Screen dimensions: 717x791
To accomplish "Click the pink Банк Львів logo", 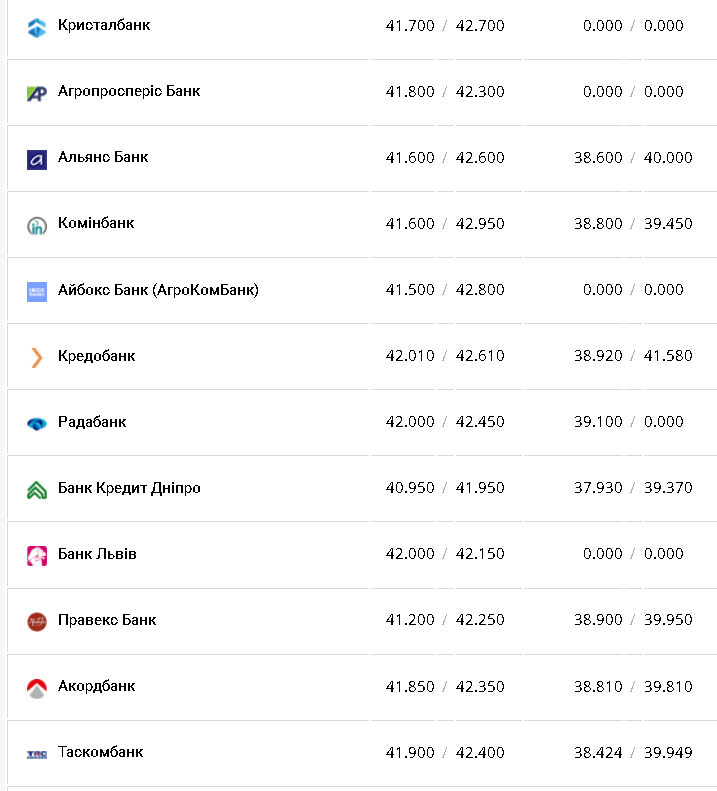I will (37, 555).
